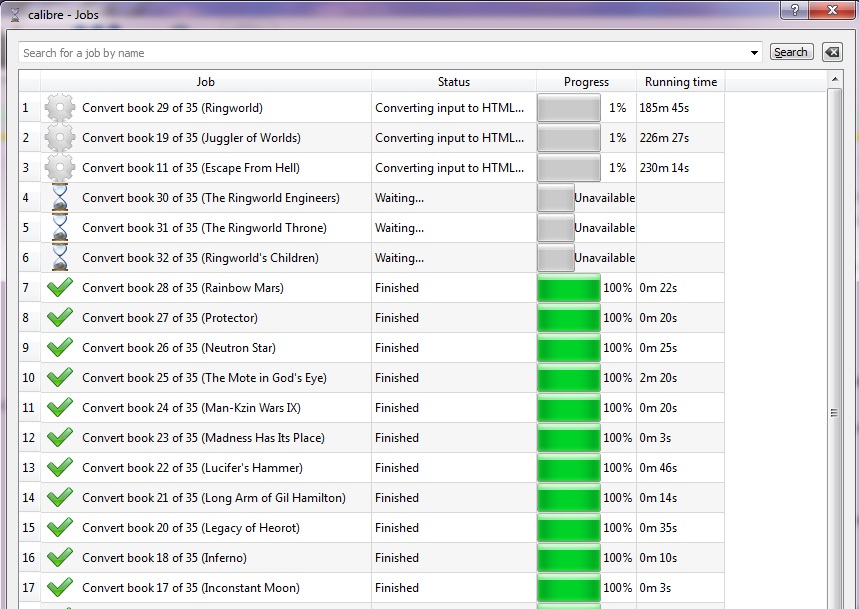The height and width of the screenshot is (609, 859).
Task: Click hourglass icon for Ringworld's Children
Action: (x=60, y=258)
